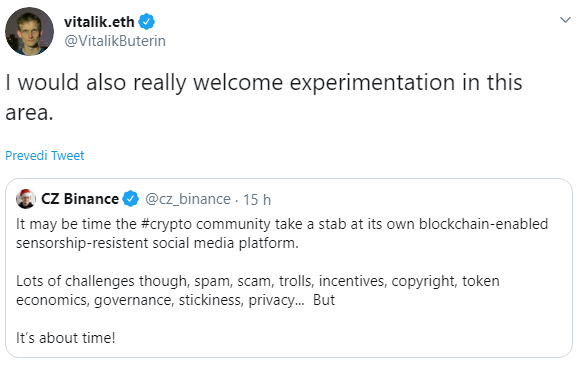This screenshot has height=373, width=582.
Task: Click CZ Binance's small Santa-hat avatar
Action: [x=26, y=199]
